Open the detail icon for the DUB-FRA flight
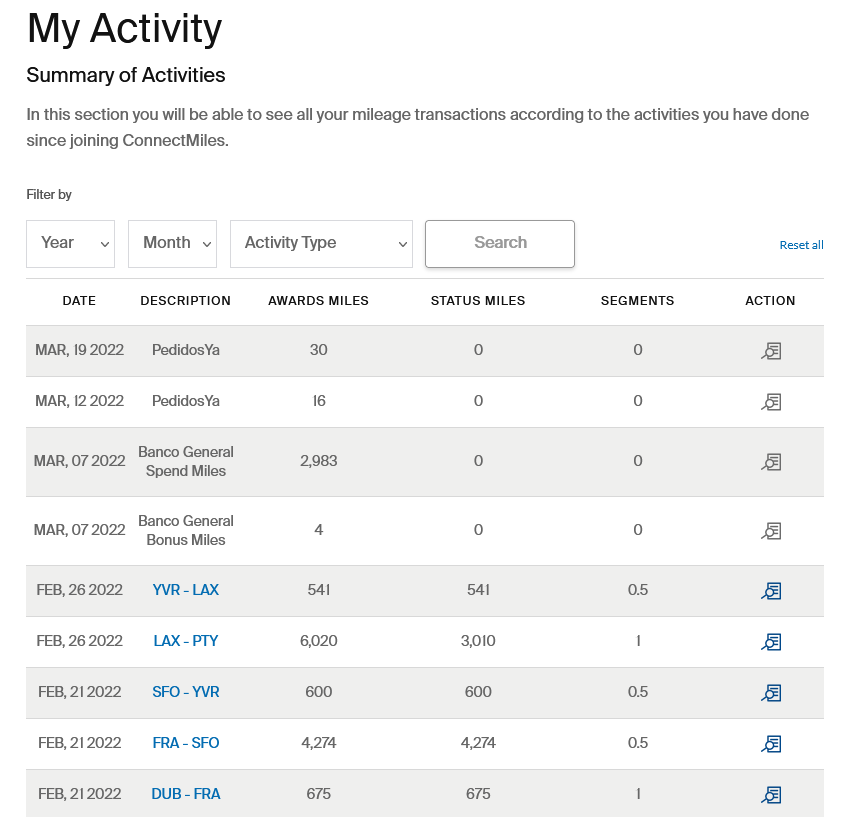This screenshot has height=817, width=855. click(x=770, y=795)
